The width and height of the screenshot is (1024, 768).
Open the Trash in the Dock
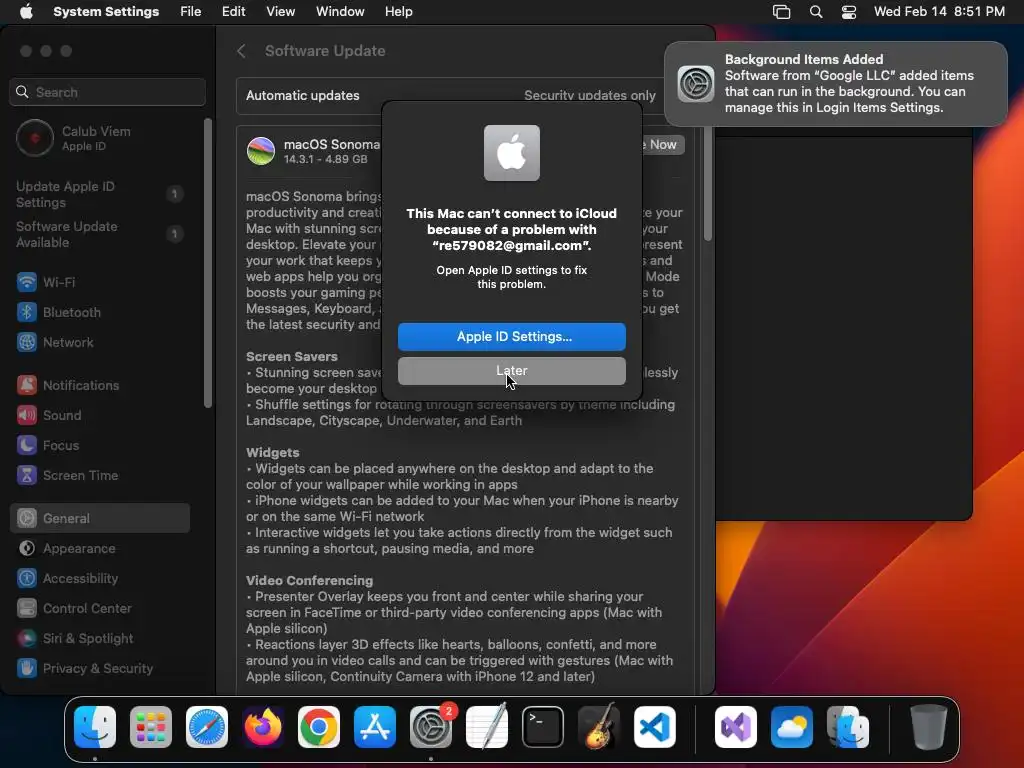929,727
